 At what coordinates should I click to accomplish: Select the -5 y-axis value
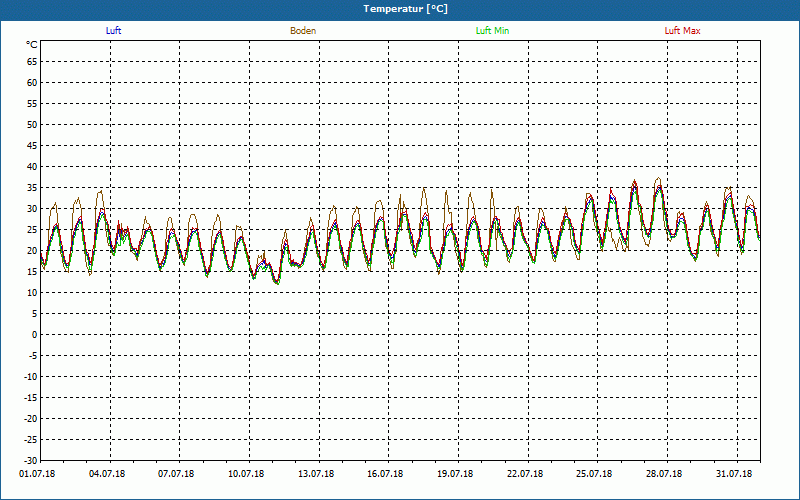click(x=33, y=356)
